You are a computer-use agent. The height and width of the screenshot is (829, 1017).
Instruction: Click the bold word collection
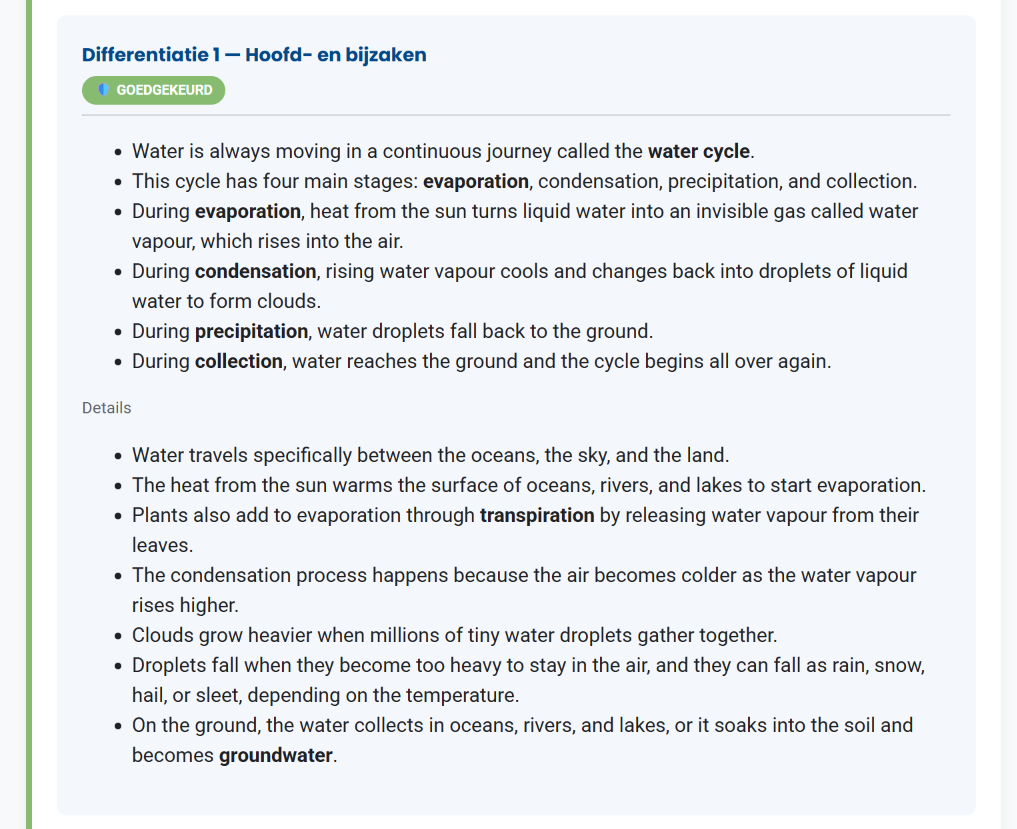pyautogui.click(x=239, y=361)
